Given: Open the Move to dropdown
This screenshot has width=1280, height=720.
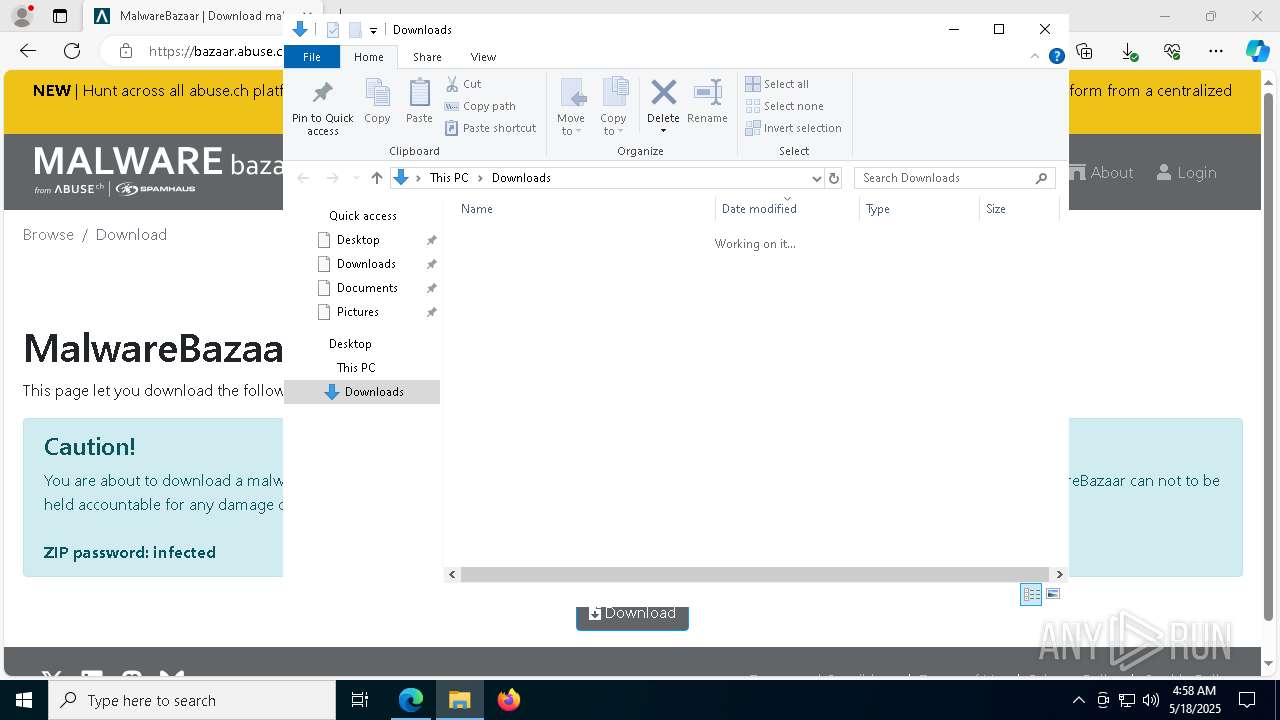Looking at the screenshot, I should [x=571, y=107].
